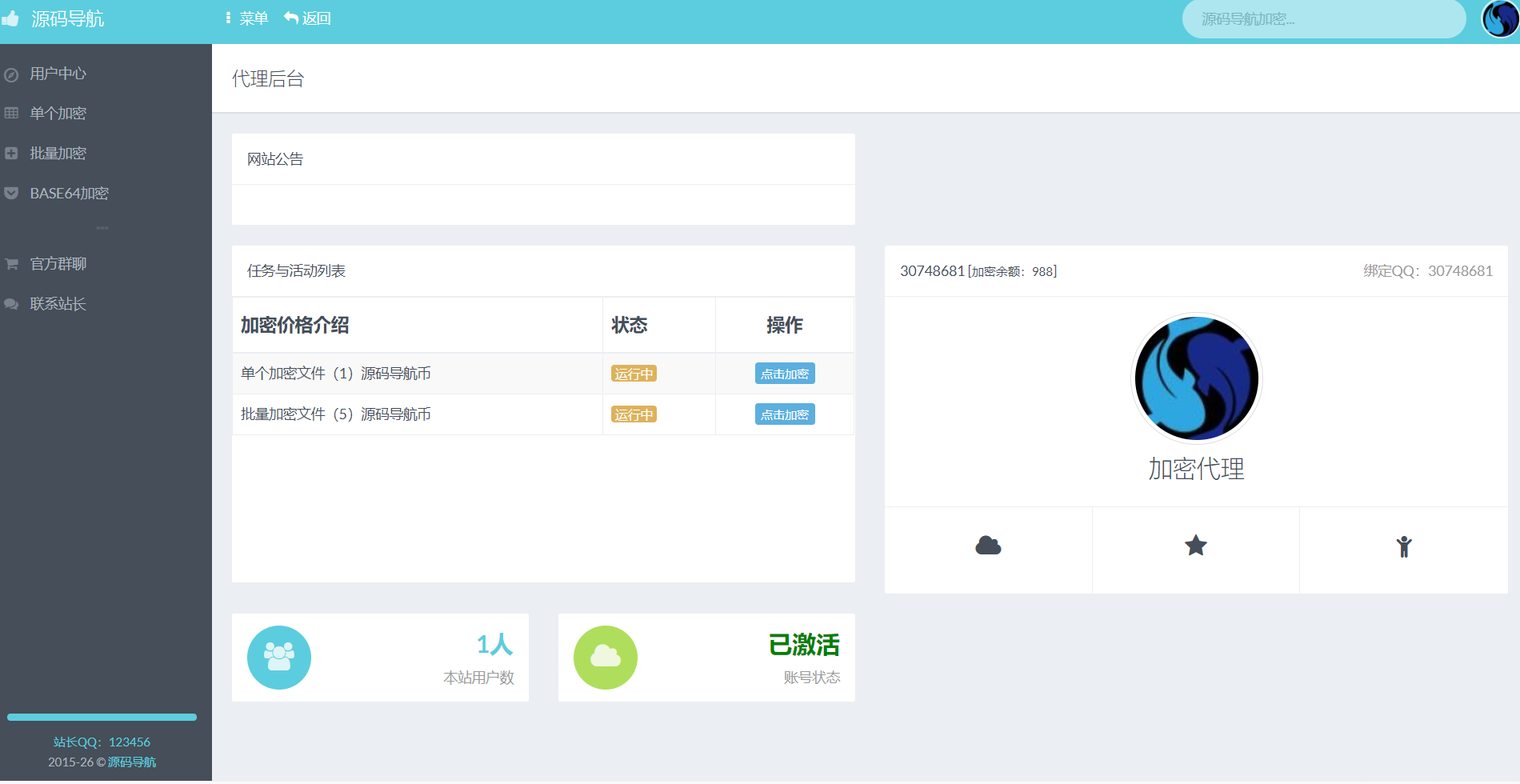This screenshot has height=784, width=1520.
Task: Open 用户中心 in the sidebar
Action: point(58,74)
